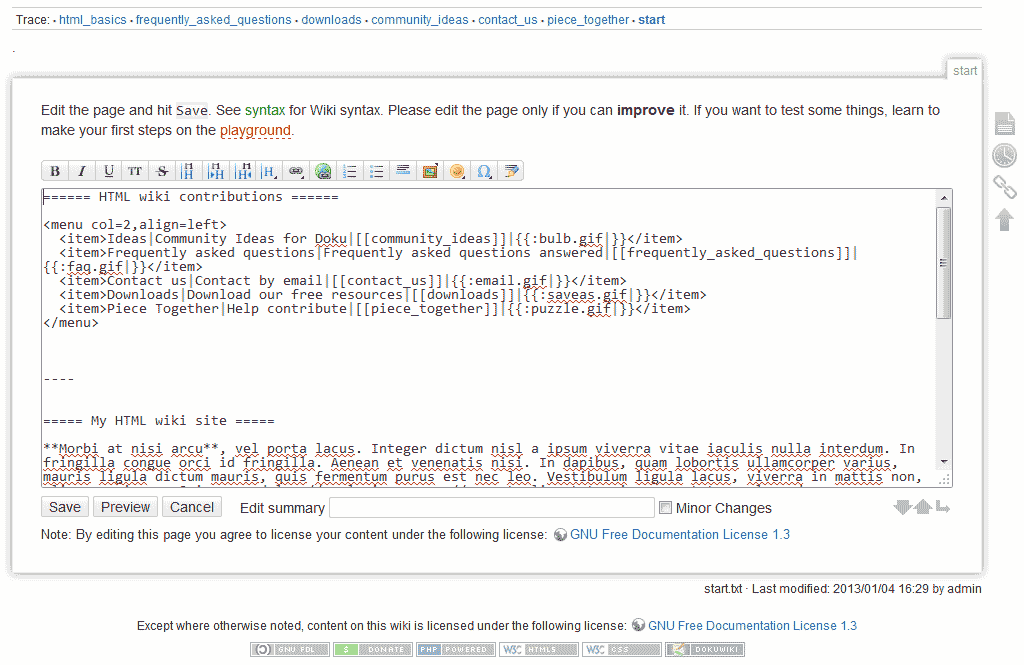The width and height of the screenshot is (1024, 665).
Task: Click the Edit summary input field
Action: click(491, 508)
